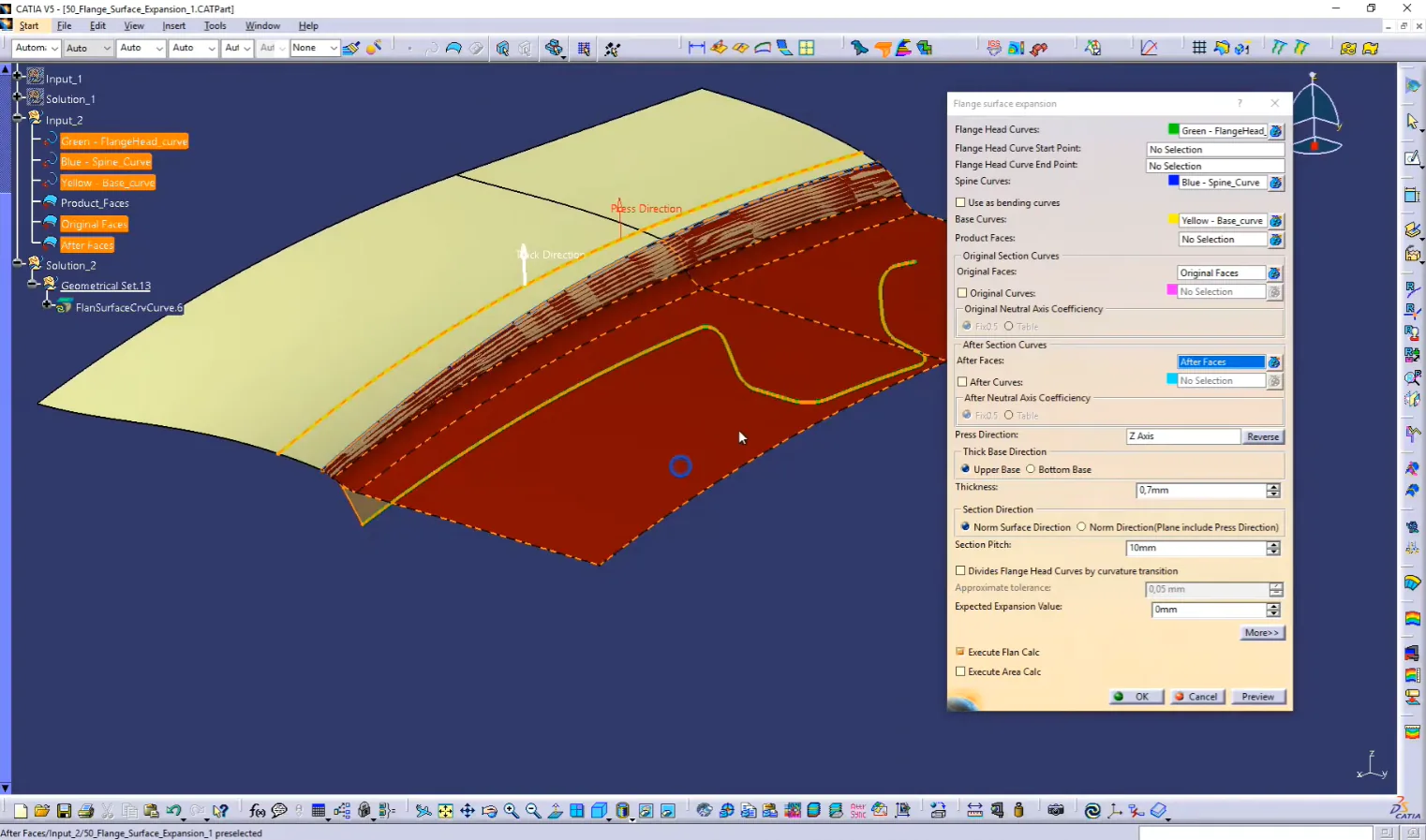Image resolution: width=1426 pixels, height=840 pixels.
Task: Select the Pan view tool
Action: click(x=468, y=811)
